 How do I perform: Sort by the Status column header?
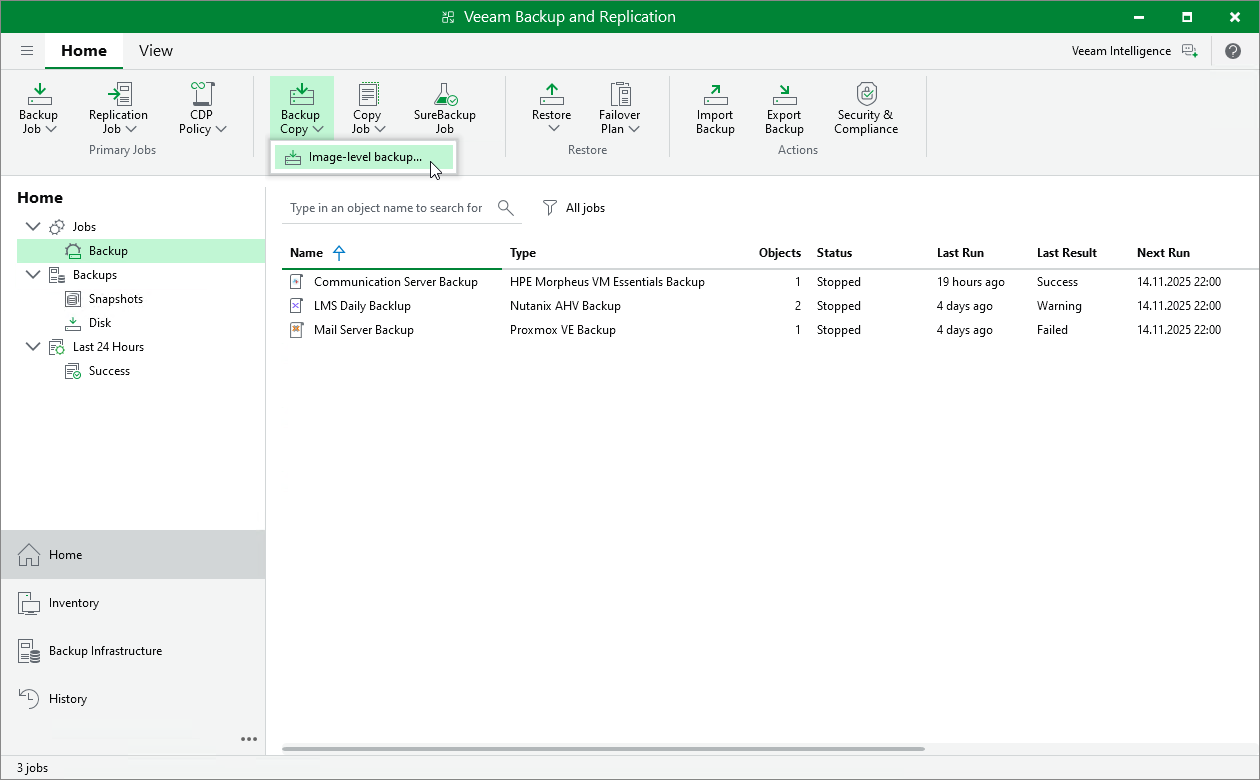pos(834,253)
